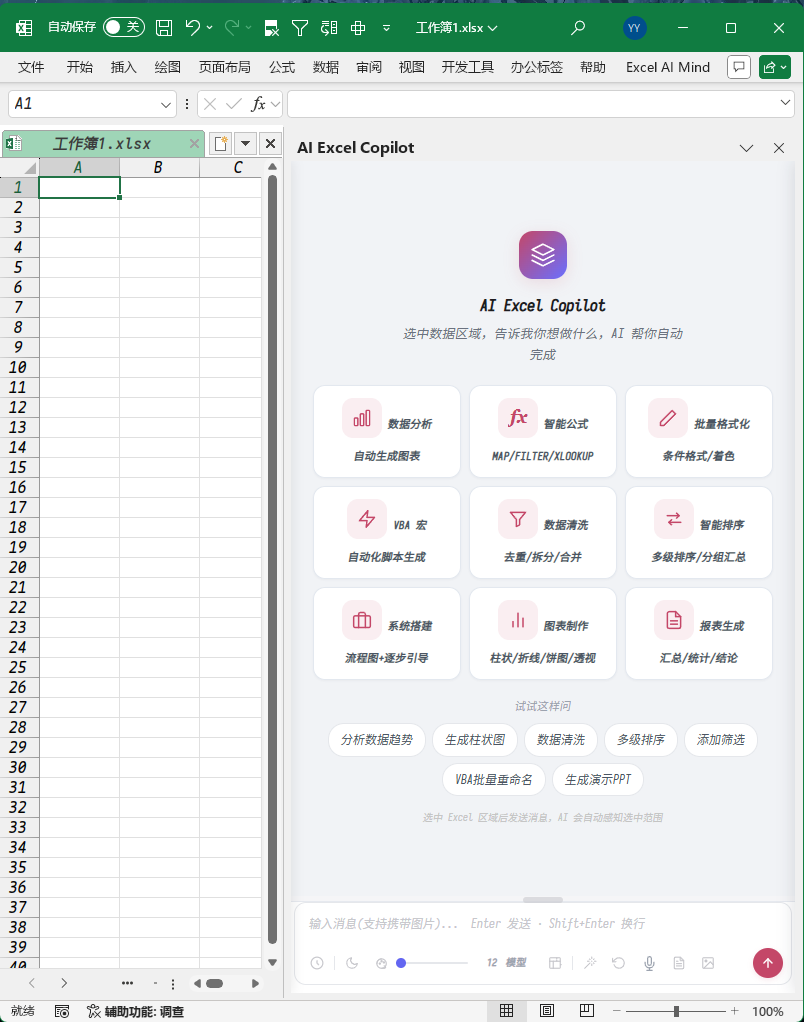Open the Comments speech bubble icon

coord(739,67)
